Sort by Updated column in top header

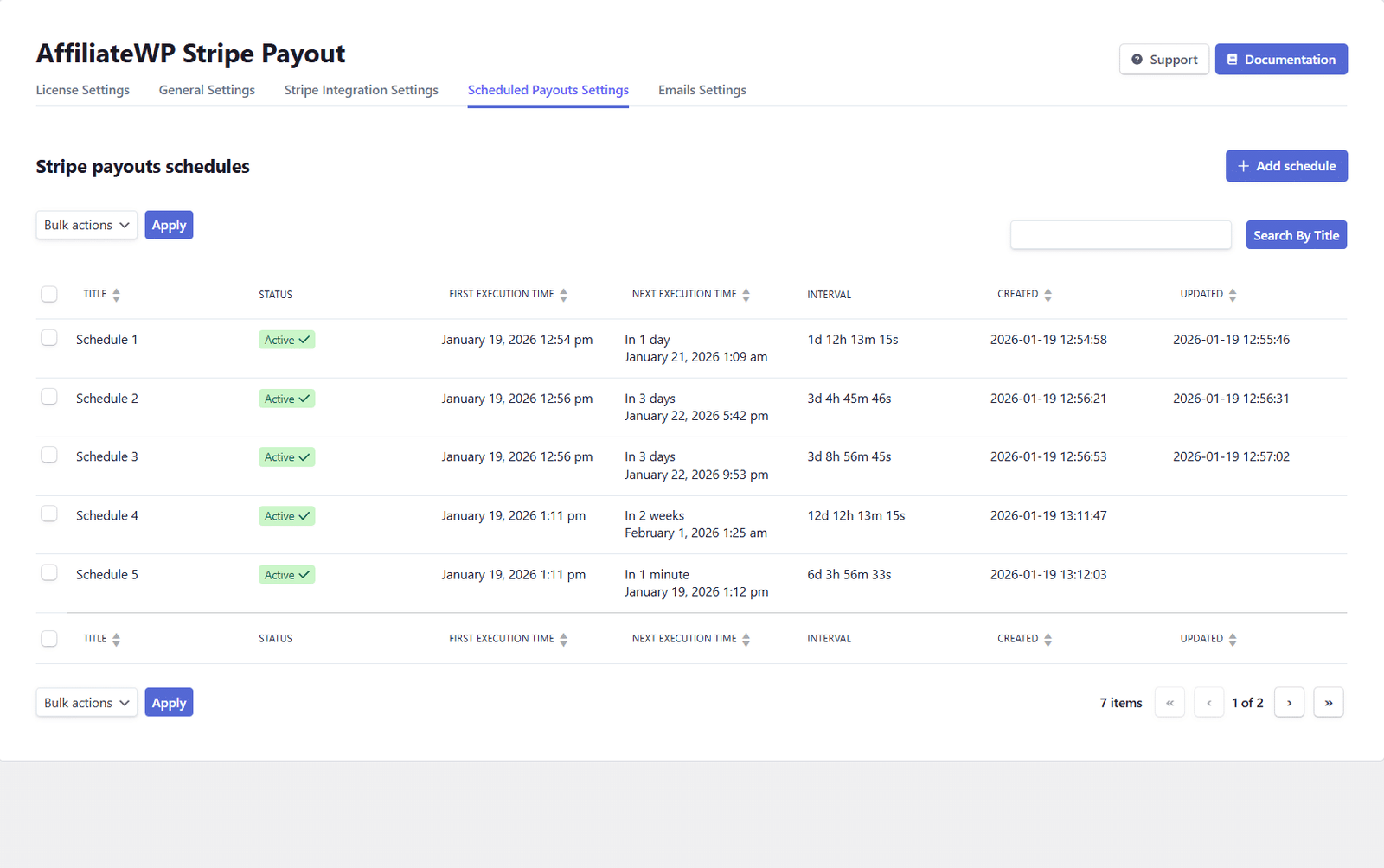point(1233,295)
